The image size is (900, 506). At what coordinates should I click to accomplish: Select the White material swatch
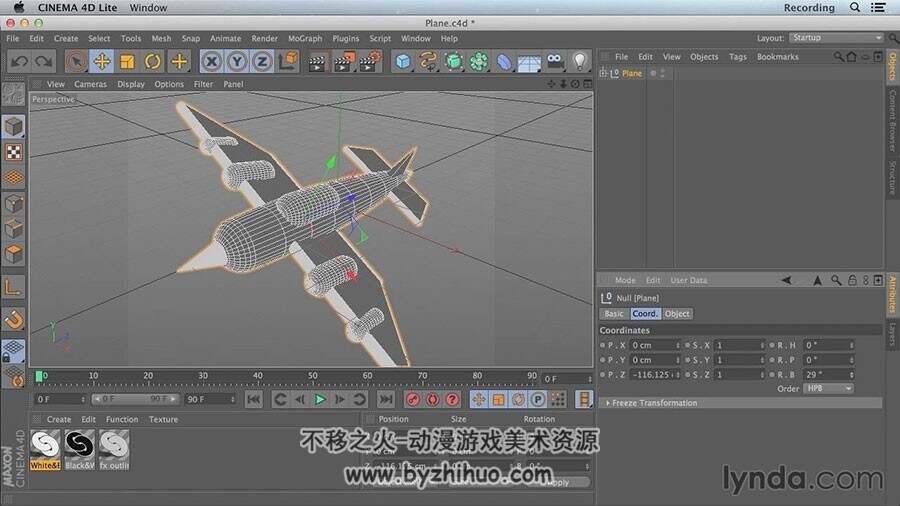click(x=45, y=450)
